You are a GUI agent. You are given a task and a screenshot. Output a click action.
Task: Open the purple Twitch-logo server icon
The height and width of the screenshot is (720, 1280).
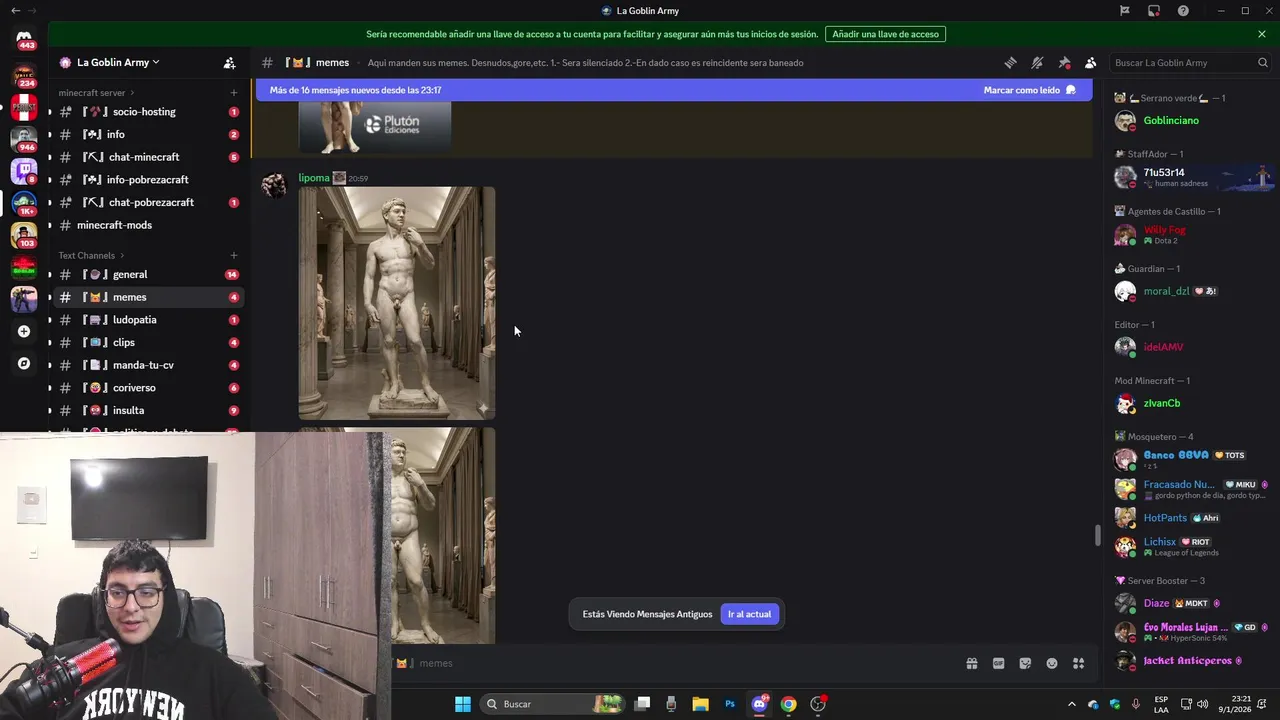click(24, 171)
